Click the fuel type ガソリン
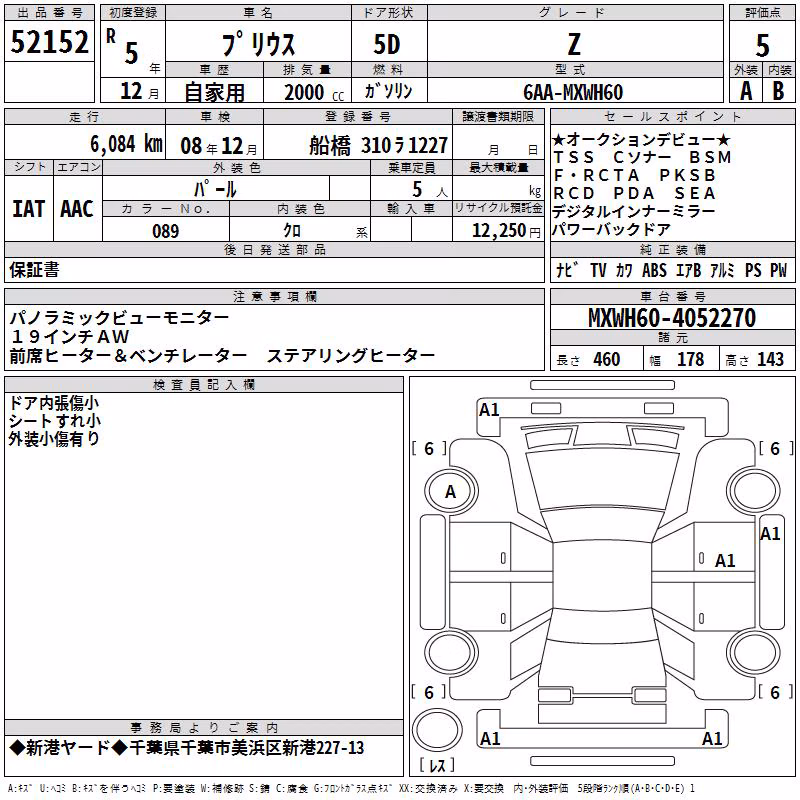This screenshot has width=800, height=800. (388, 91)
